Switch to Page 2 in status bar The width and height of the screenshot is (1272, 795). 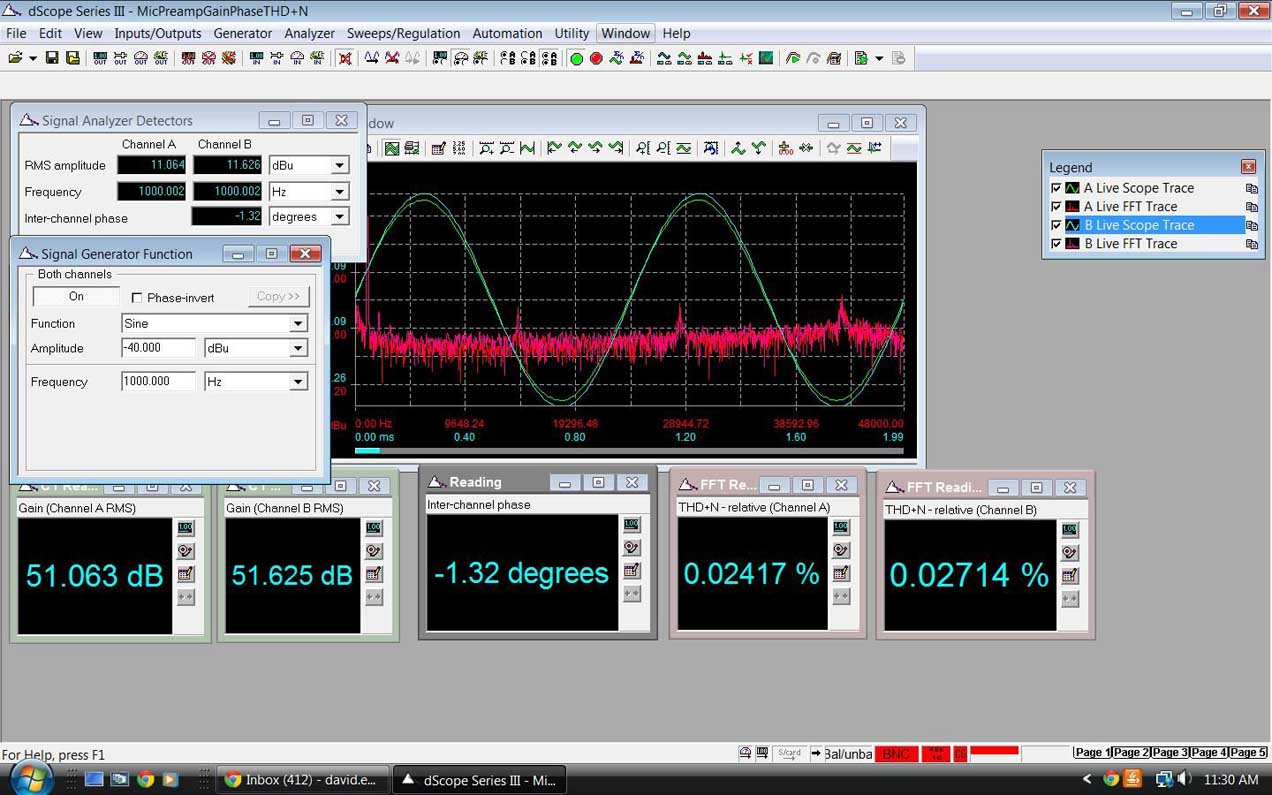click(1130, 753)
